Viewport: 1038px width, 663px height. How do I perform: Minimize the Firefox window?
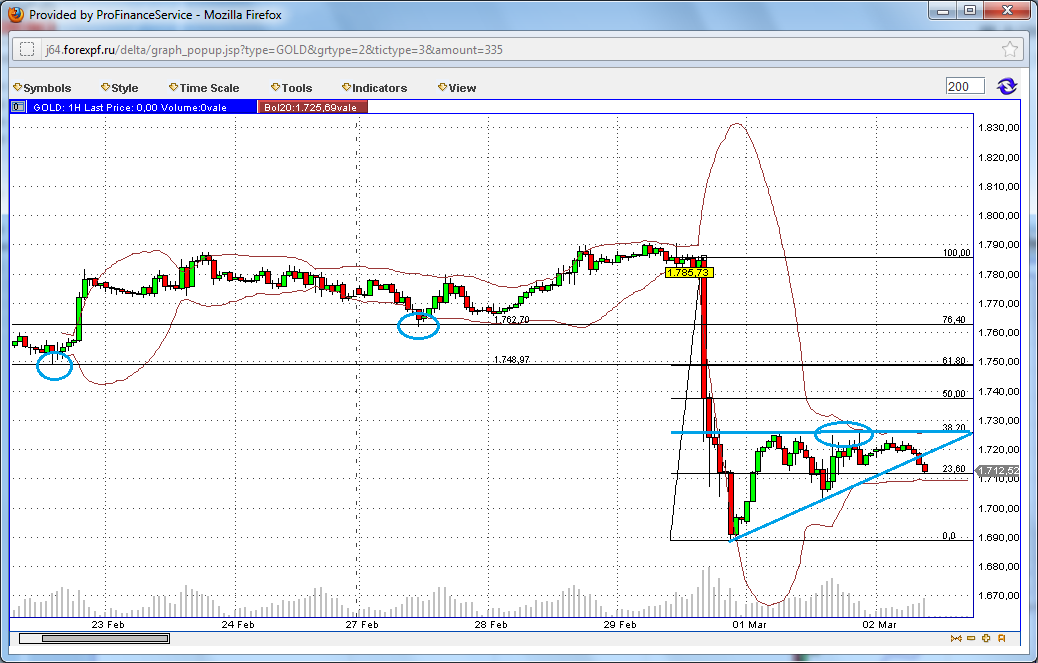point(943,11)
